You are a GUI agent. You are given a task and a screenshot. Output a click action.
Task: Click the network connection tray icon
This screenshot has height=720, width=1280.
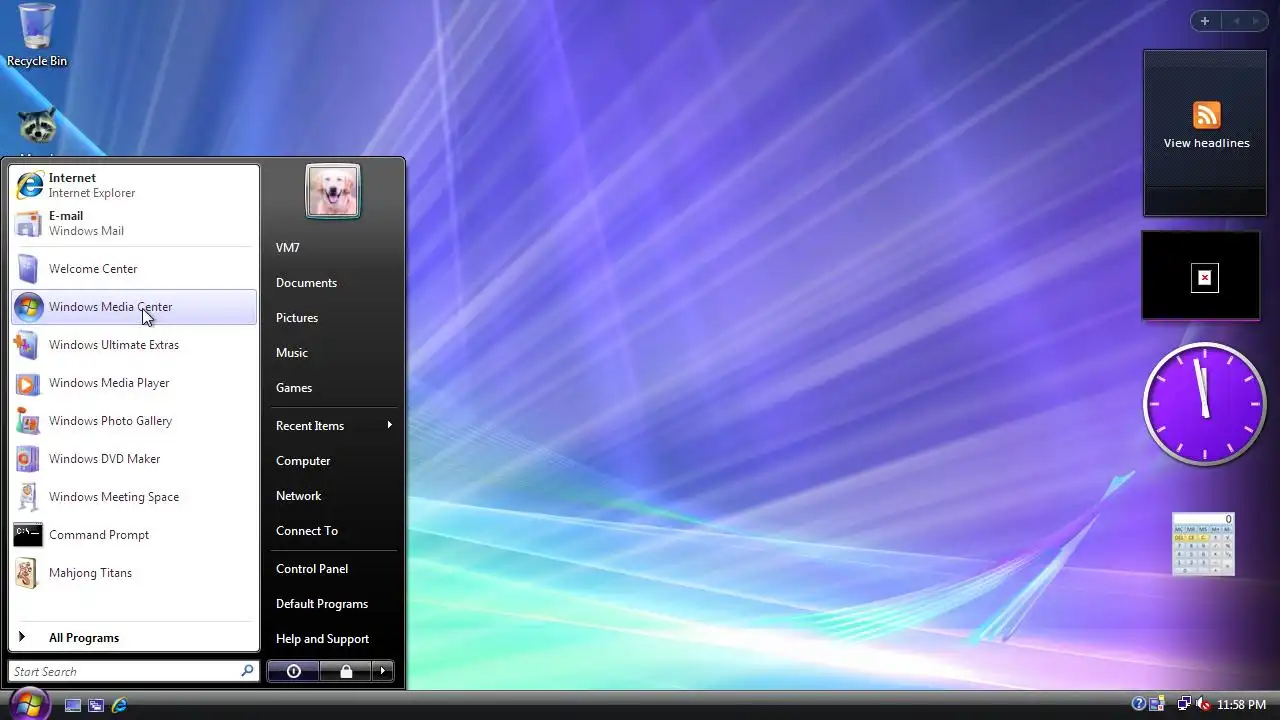(1184, 704)
